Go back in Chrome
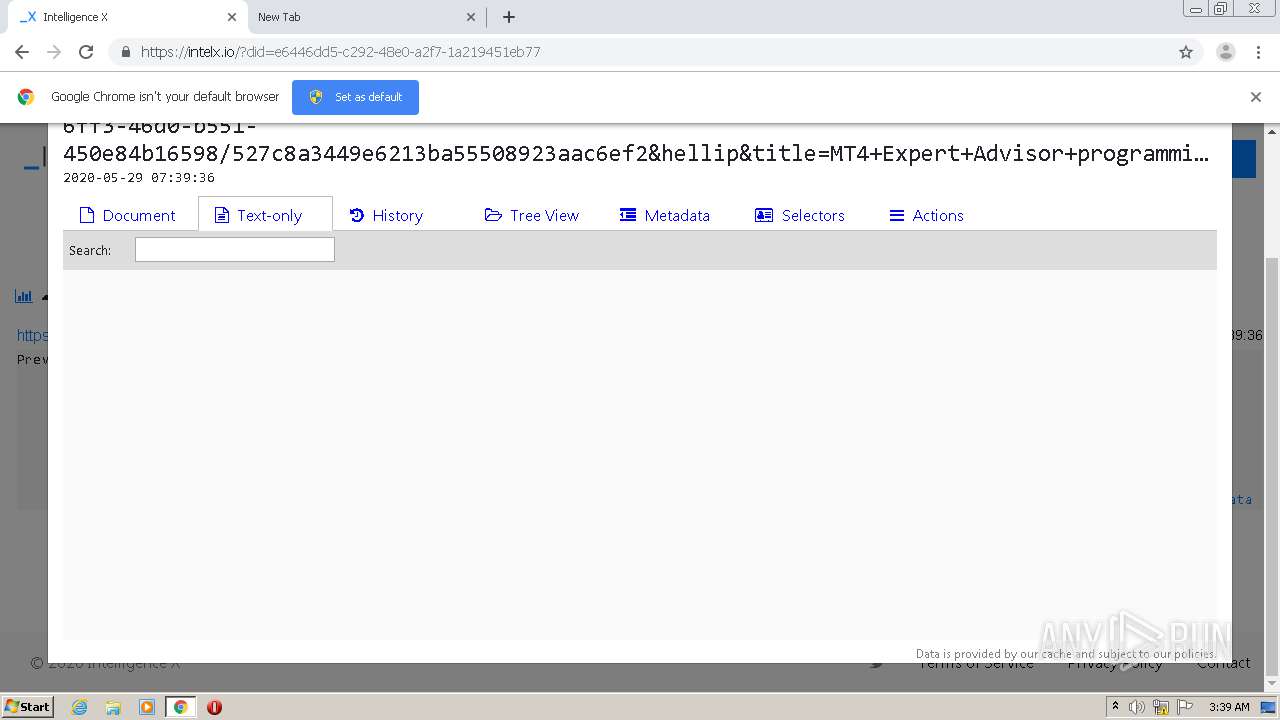Image resolution: width=1280 pixels, height=720 pixels. (22, 52)
